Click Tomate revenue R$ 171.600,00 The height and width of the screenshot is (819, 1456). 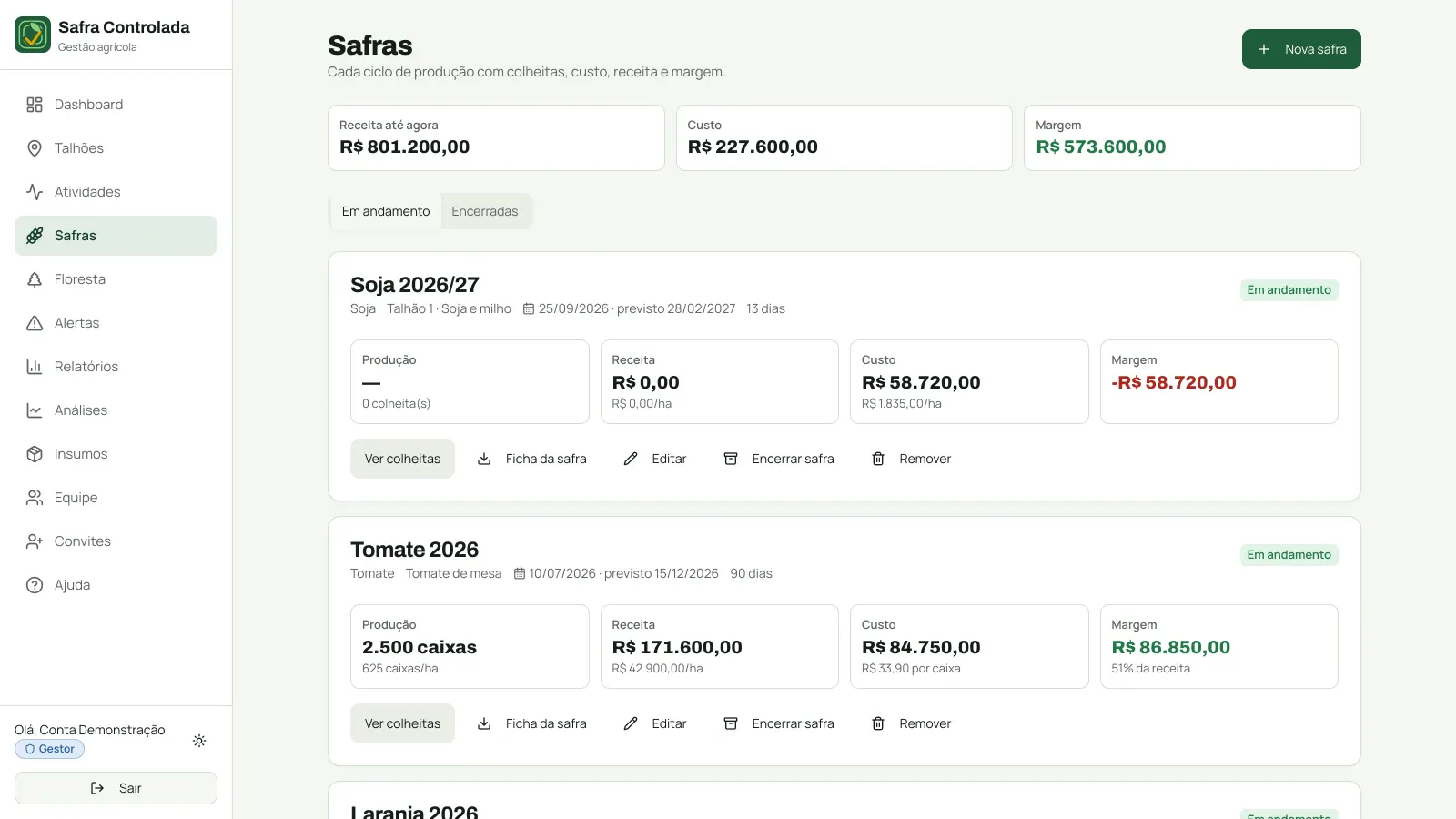(x=677, y=647)
